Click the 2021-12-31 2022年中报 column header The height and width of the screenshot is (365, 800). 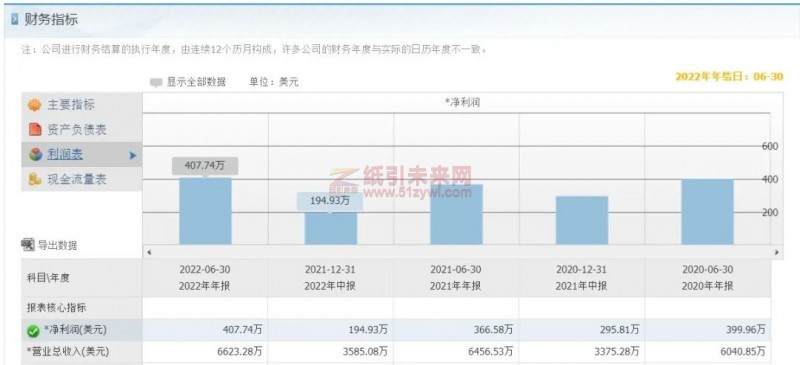click(x=330, y=278)
